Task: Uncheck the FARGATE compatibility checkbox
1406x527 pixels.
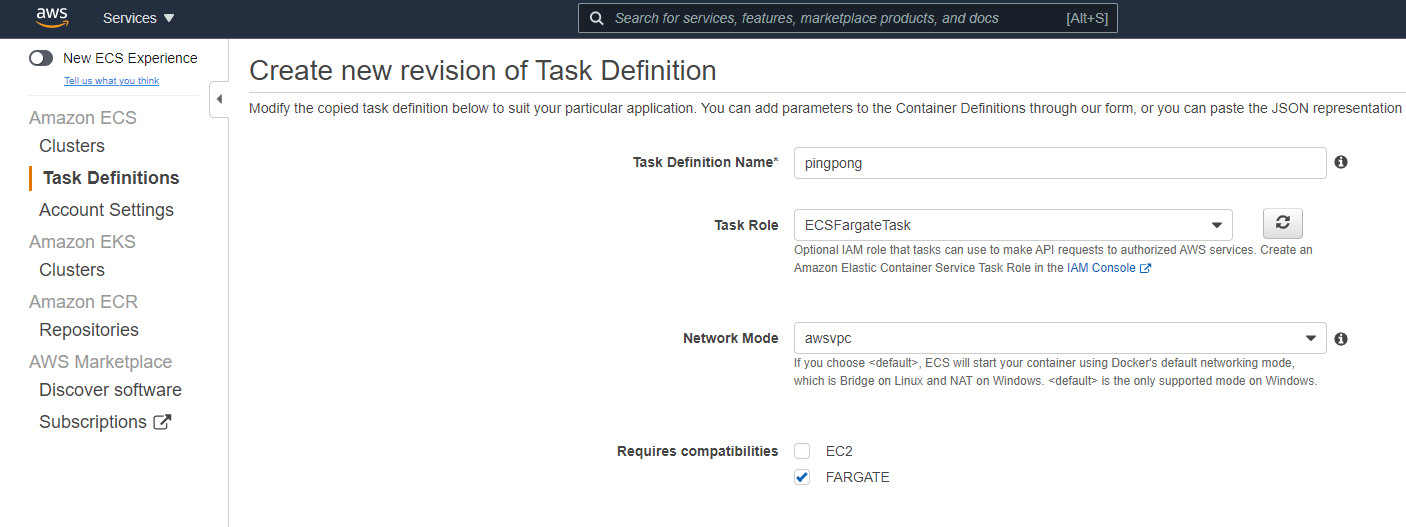Action: click(802, 477)
